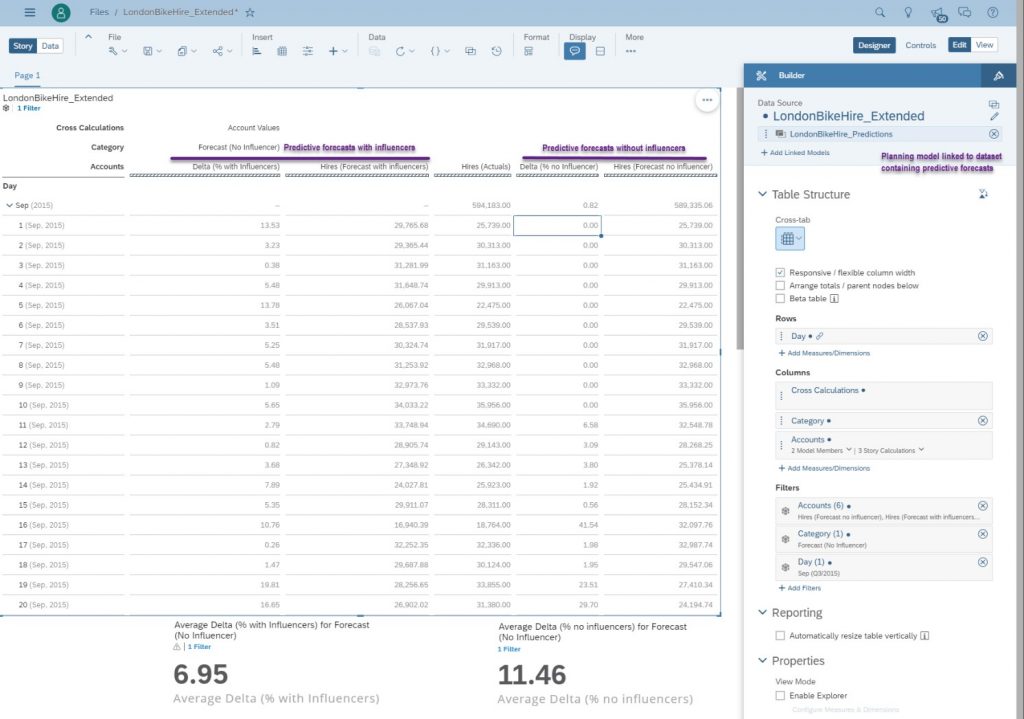
Task: Insert a chart from the Insert group
Action: 257,51
